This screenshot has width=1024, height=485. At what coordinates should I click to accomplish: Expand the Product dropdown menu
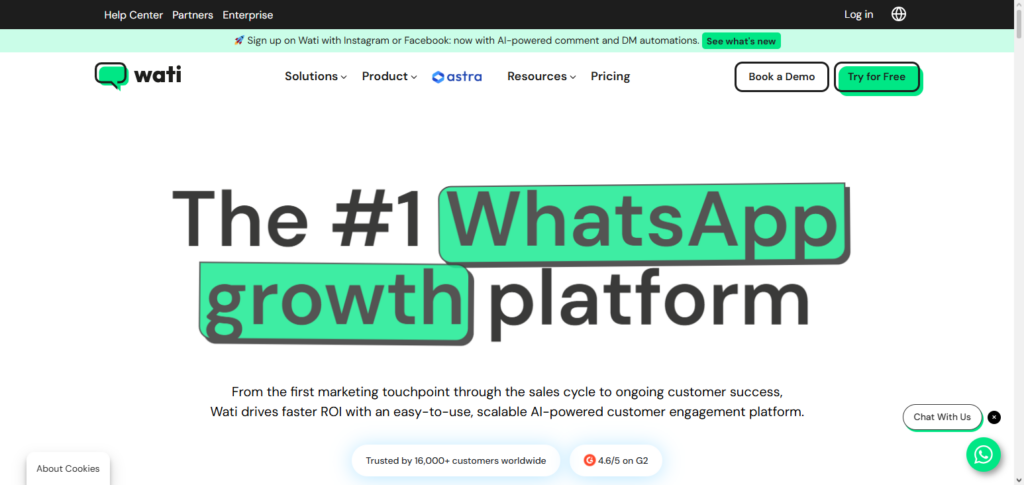(389, 76)
